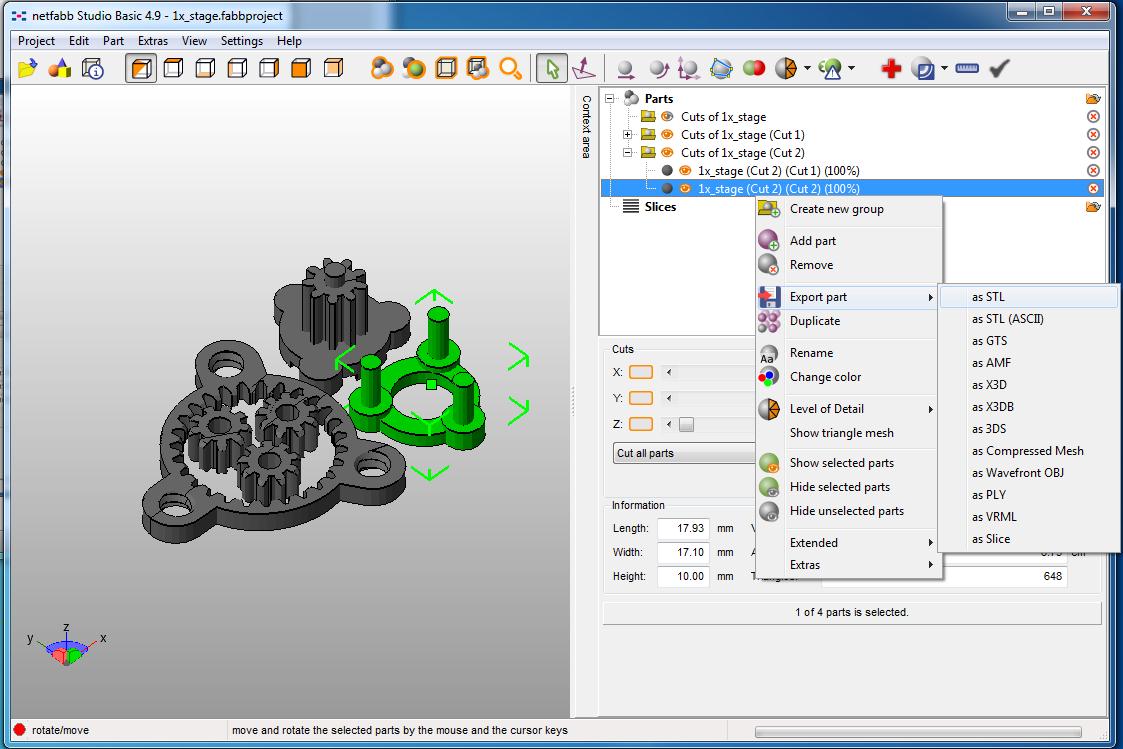Toggle the X cut plane button
This screenshot has width=1123, height=749.
pyautogui.click(x=640, y=372)
